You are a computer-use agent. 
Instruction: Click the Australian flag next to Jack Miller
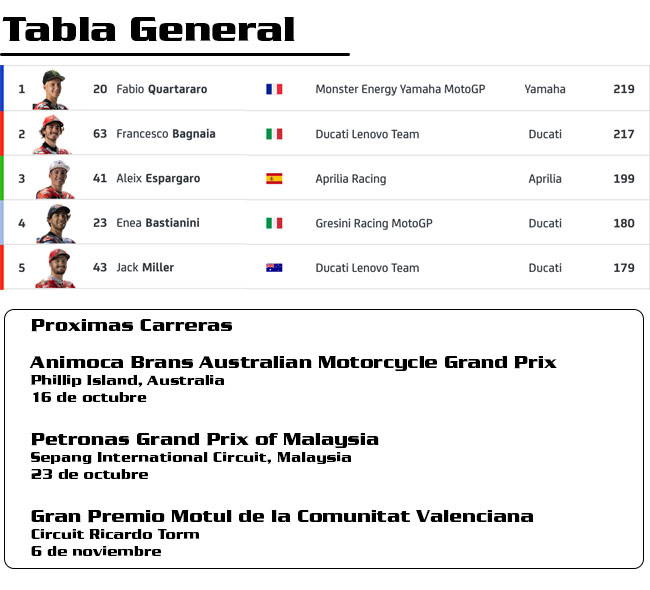click(274, 268)
